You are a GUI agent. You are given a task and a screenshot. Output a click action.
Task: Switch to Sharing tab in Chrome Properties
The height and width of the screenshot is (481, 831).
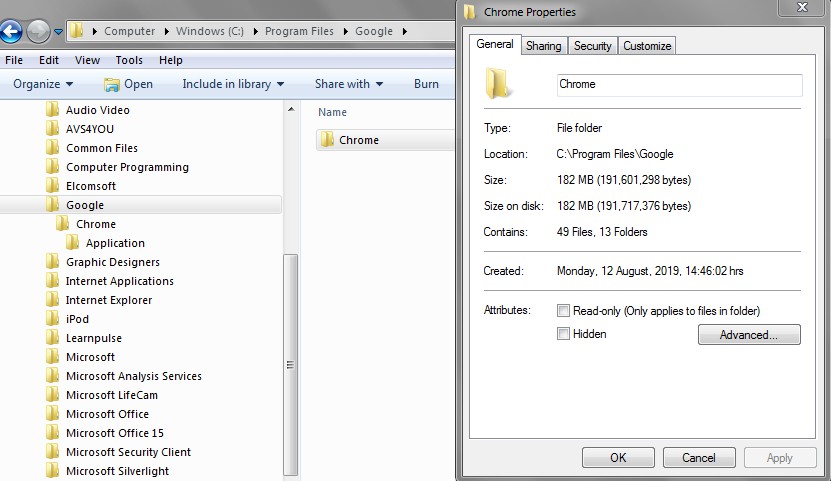pos(544,46)
